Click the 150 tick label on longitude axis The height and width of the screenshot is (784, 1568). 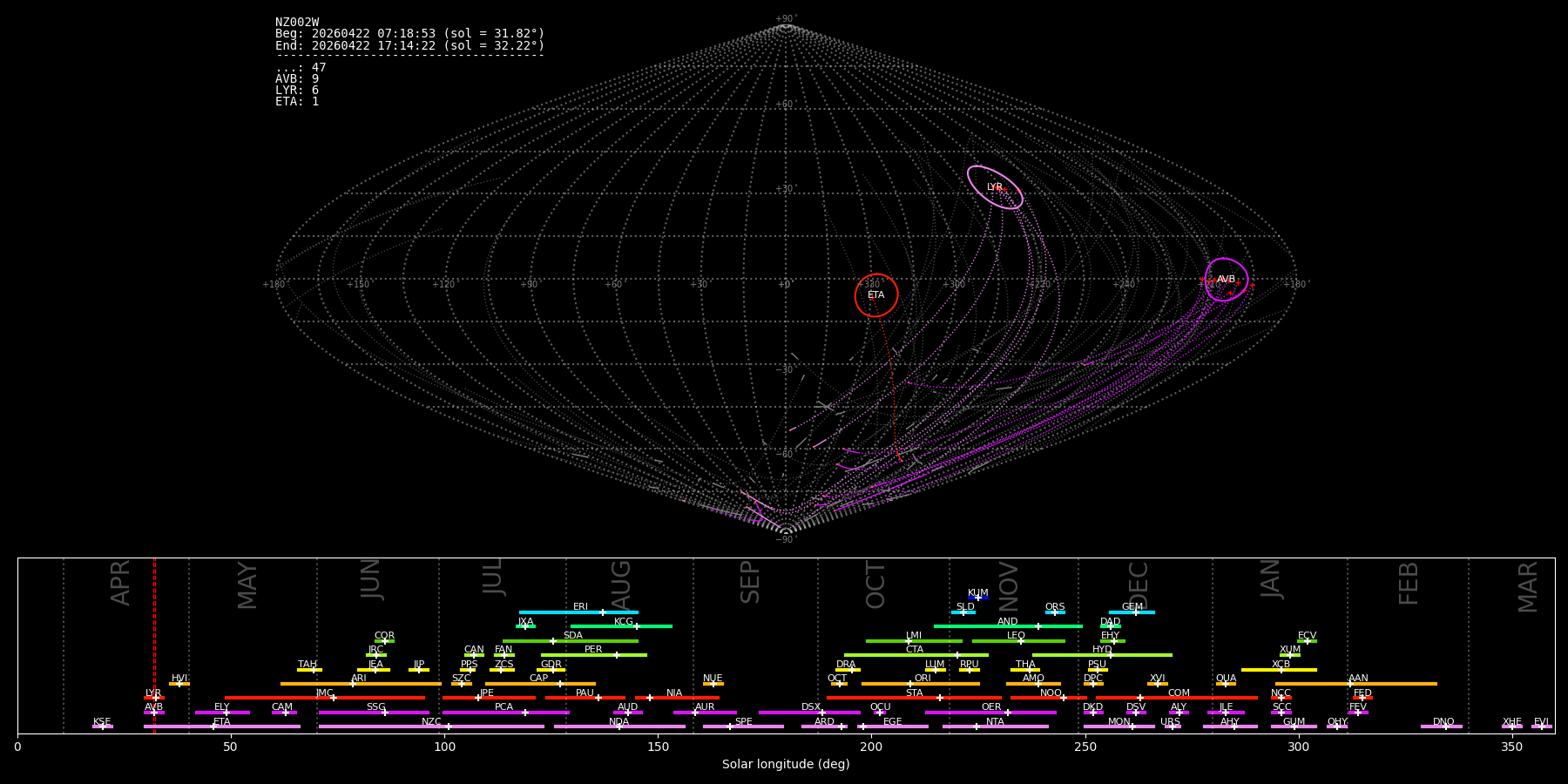tap(658, 747)
